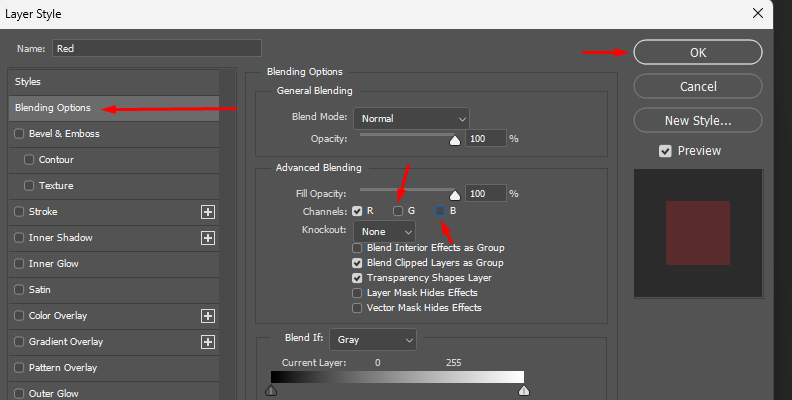The image size is (792, 400).
Task: Tick the Gradient Overlay checkbox
Action: point(19,342)
